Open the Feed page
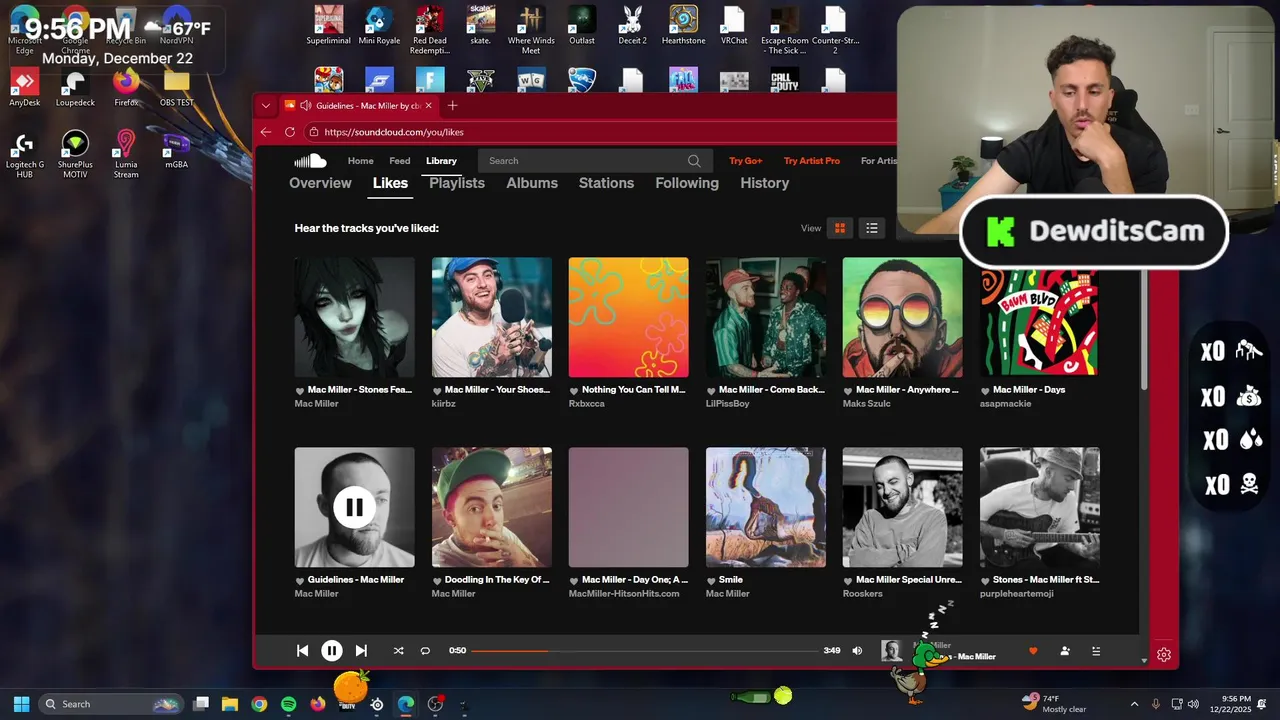This screenshot has height=720, width=1280. [x=400, y=161]
